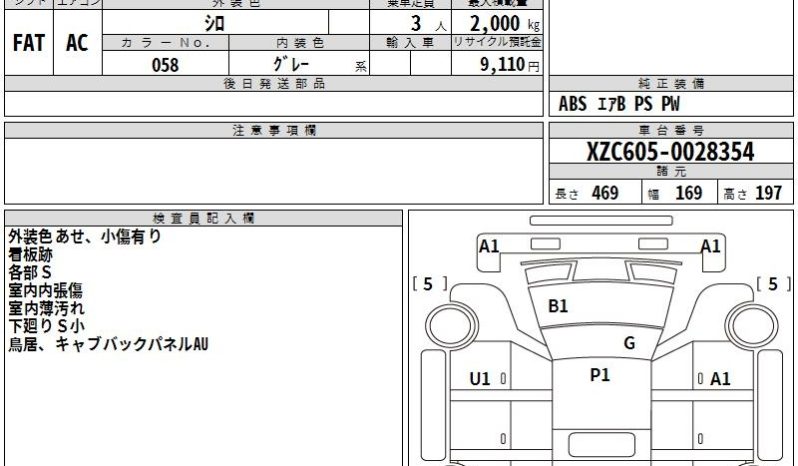Click the AC air conditioner value
The height and width of the screenshot is (466, 798).
coord(77,43)
